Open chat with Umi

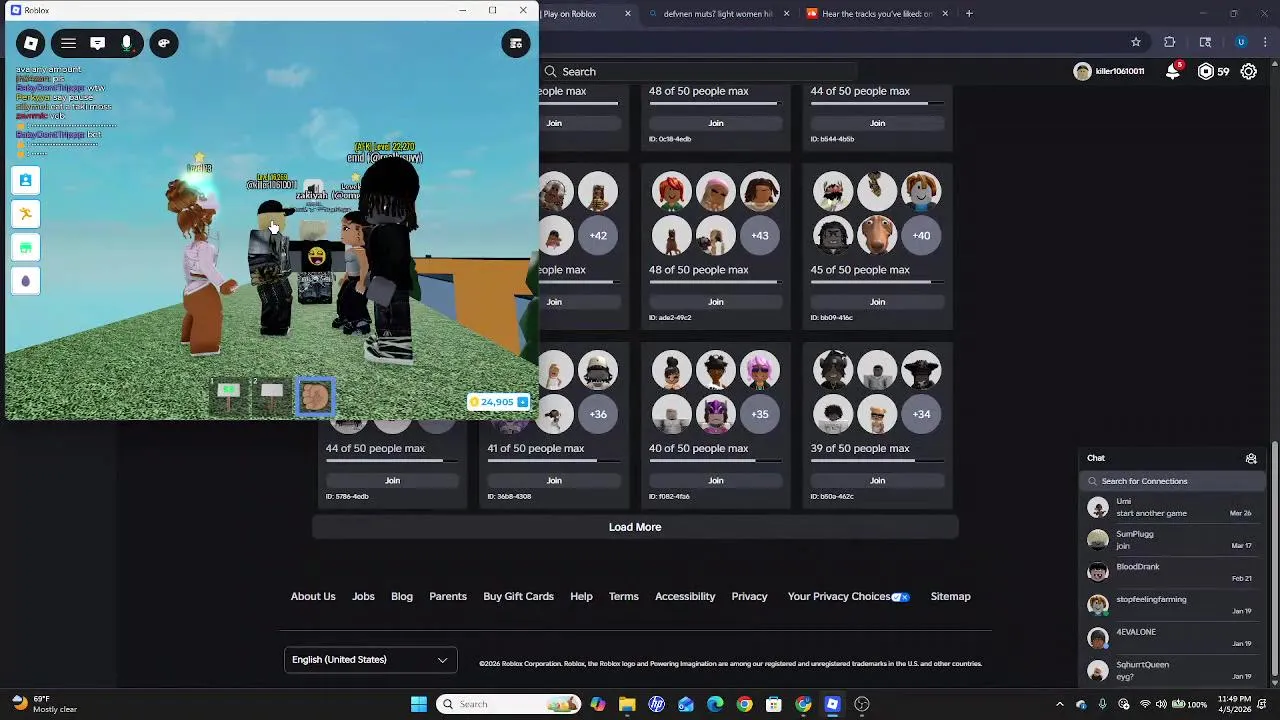pos(1174,508)
